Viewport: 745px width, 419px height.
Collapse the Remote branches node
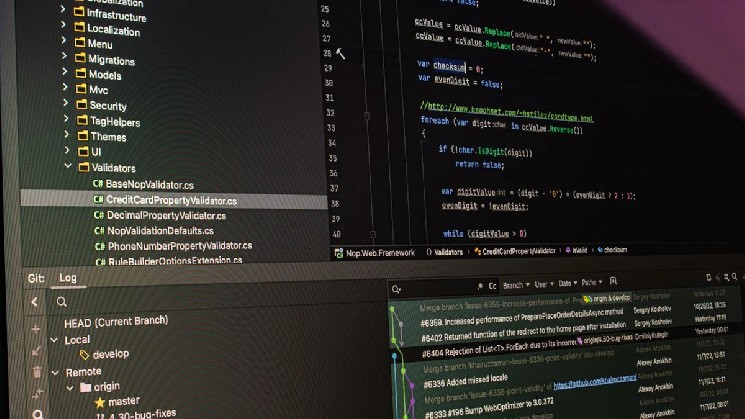pyautogui.click(x=55, y=372)
